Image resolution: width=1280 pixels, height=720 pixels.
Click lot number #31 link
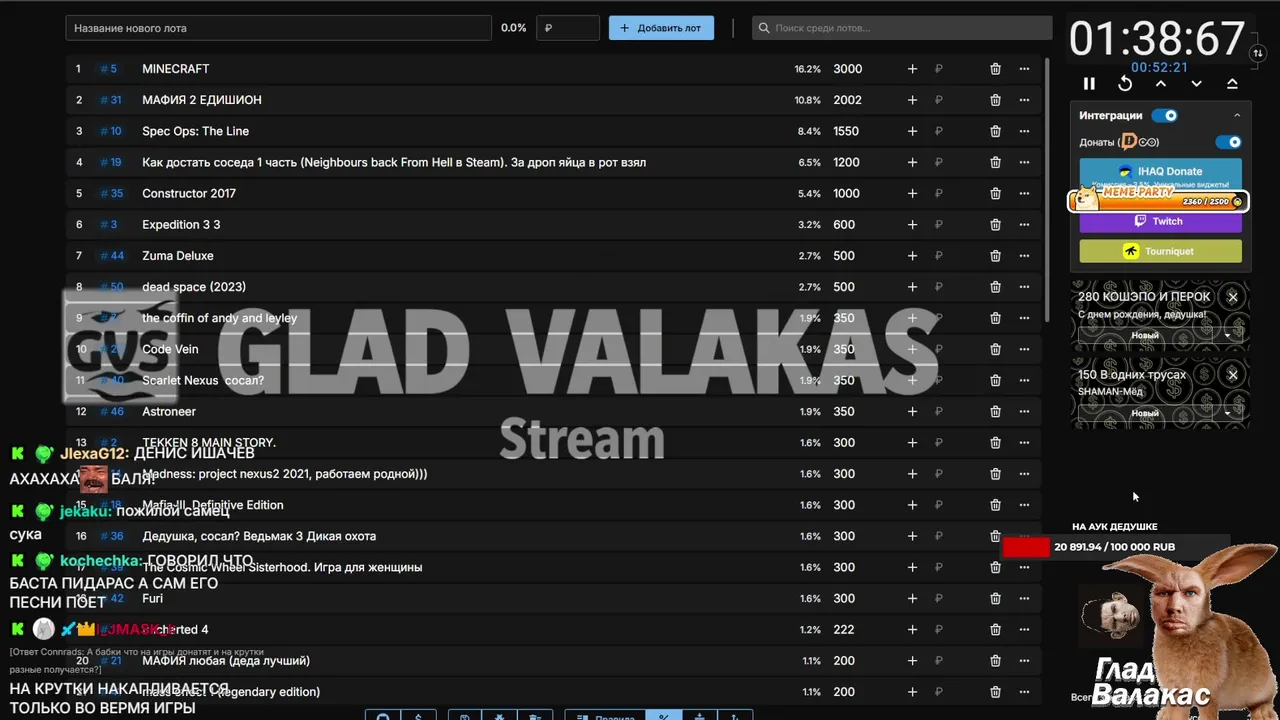click(111, 100)
